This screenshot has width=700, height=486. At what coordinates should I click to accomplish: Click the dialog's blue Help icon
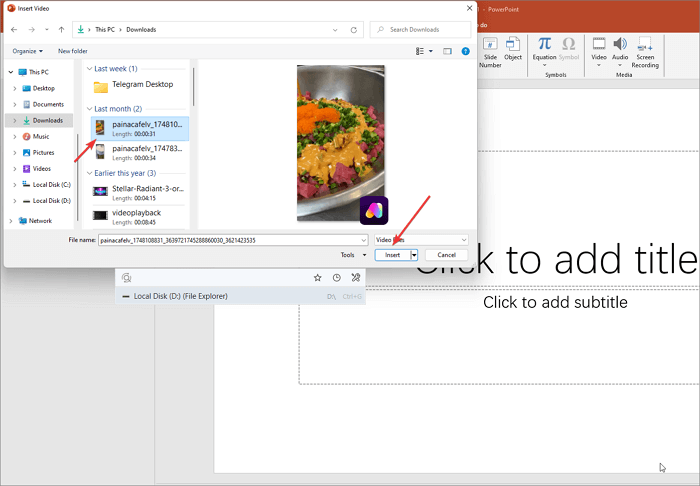tap(466, 50)
